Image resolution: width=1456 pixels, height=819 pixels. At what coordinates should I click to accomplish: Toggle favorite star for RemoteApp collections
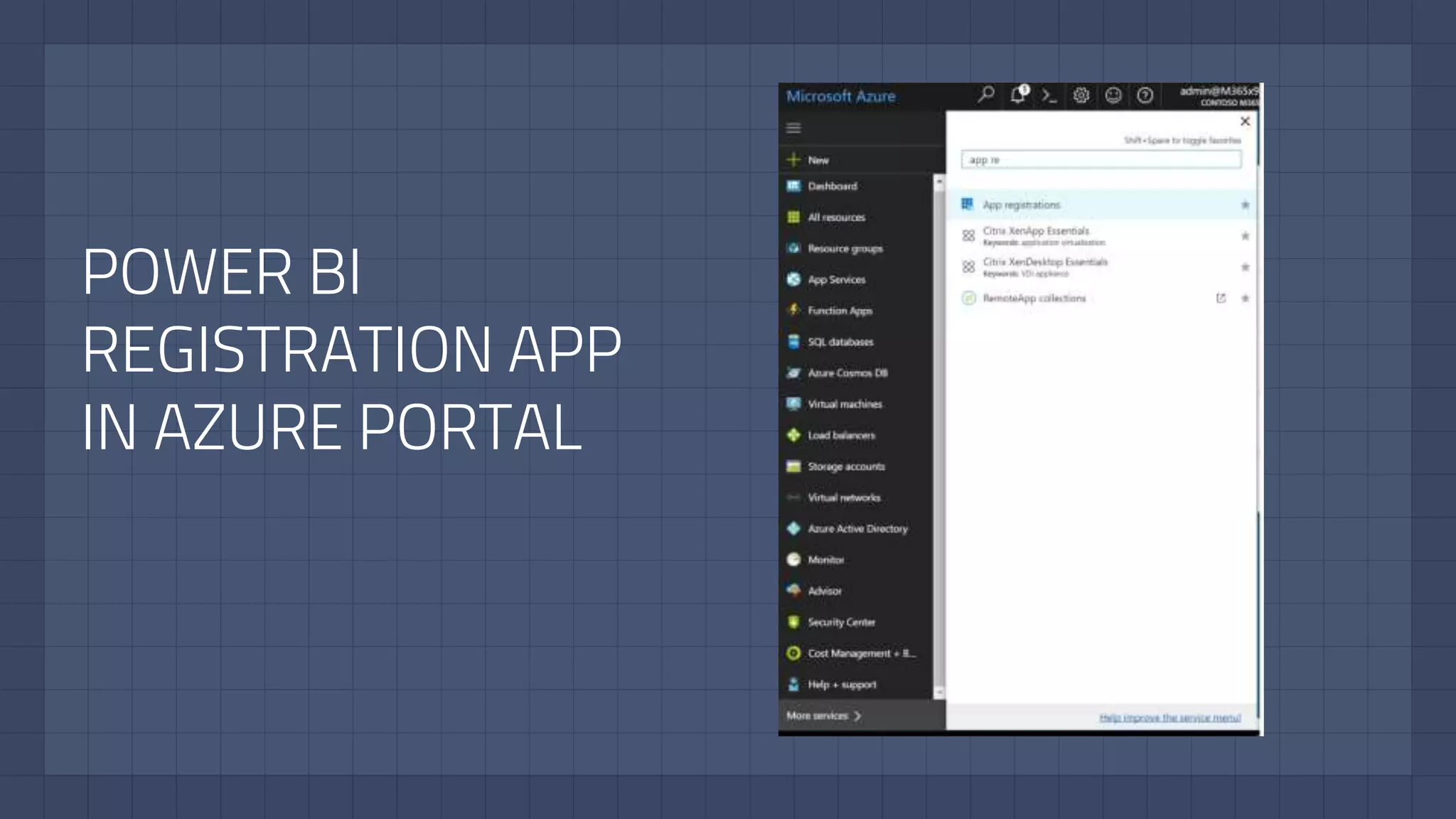[x=1245, y=299]
